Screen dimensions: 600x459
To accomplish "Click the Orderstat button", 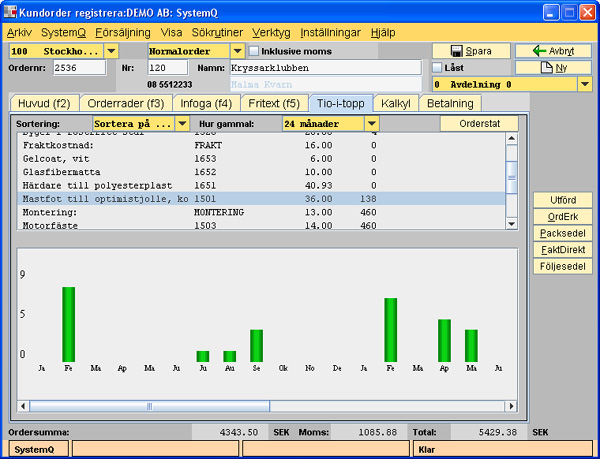I will (x=479, y=124).
